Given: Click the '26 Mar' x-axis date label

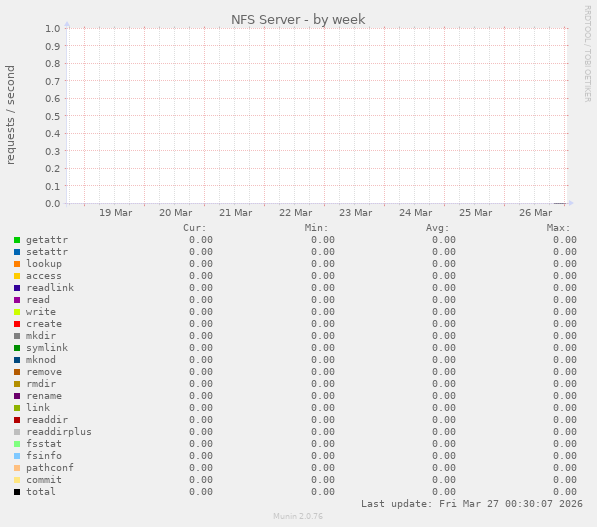Looking at the screenshot, I should (x=535, y=212).
